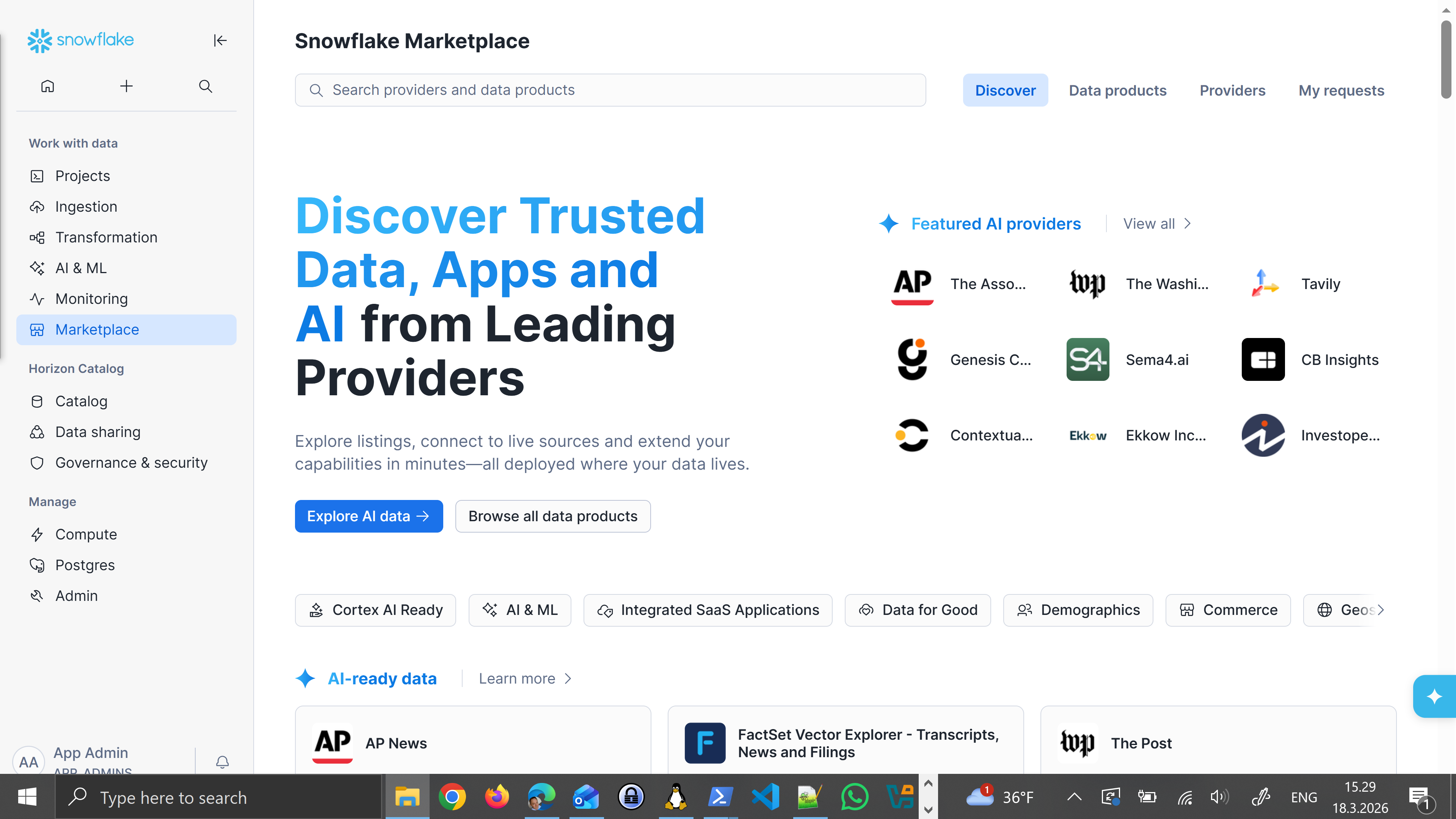Select Integrated SaaS Applications category chip

pos(708,610)
